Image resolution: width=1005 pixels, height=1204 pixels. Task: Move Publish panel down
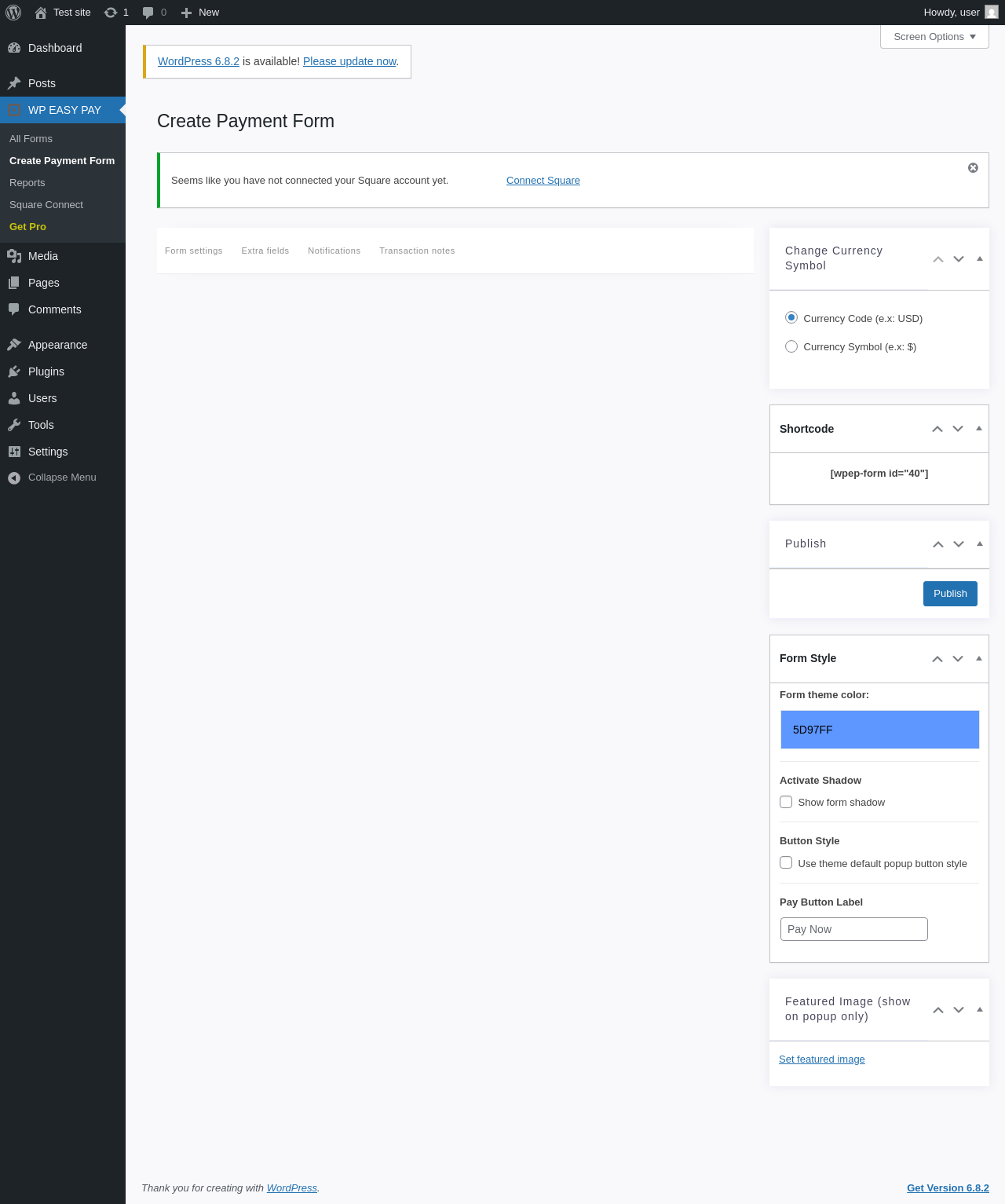pos(959,544)
